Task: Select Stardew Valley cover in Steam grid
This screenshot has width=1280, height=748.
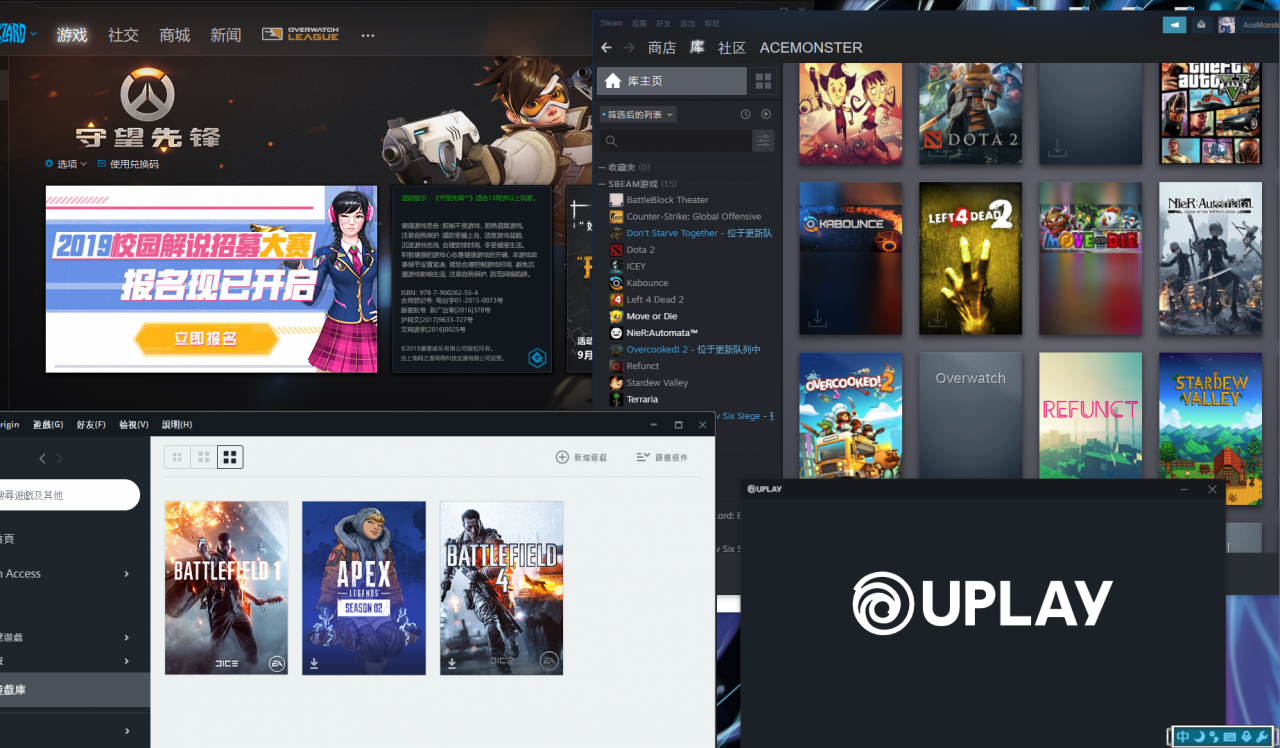Action: pos(1210,429)
